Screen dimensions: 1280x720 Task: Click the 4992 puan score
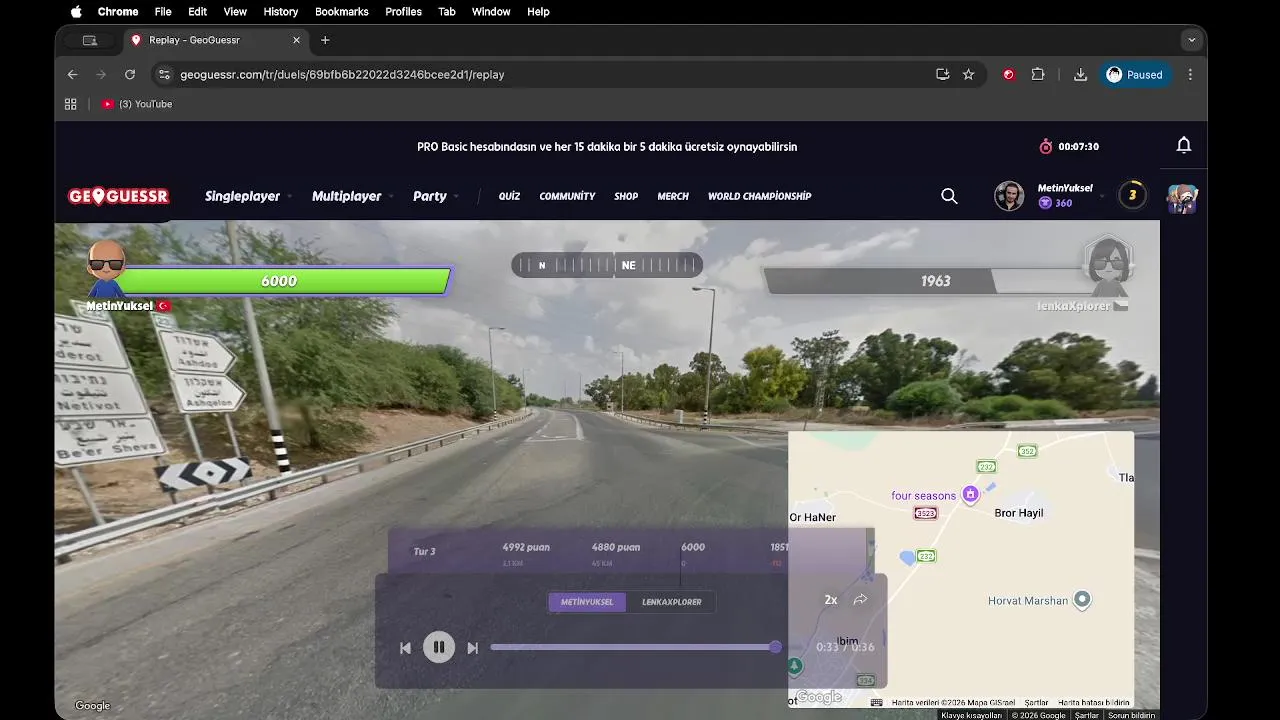point(526,547)
